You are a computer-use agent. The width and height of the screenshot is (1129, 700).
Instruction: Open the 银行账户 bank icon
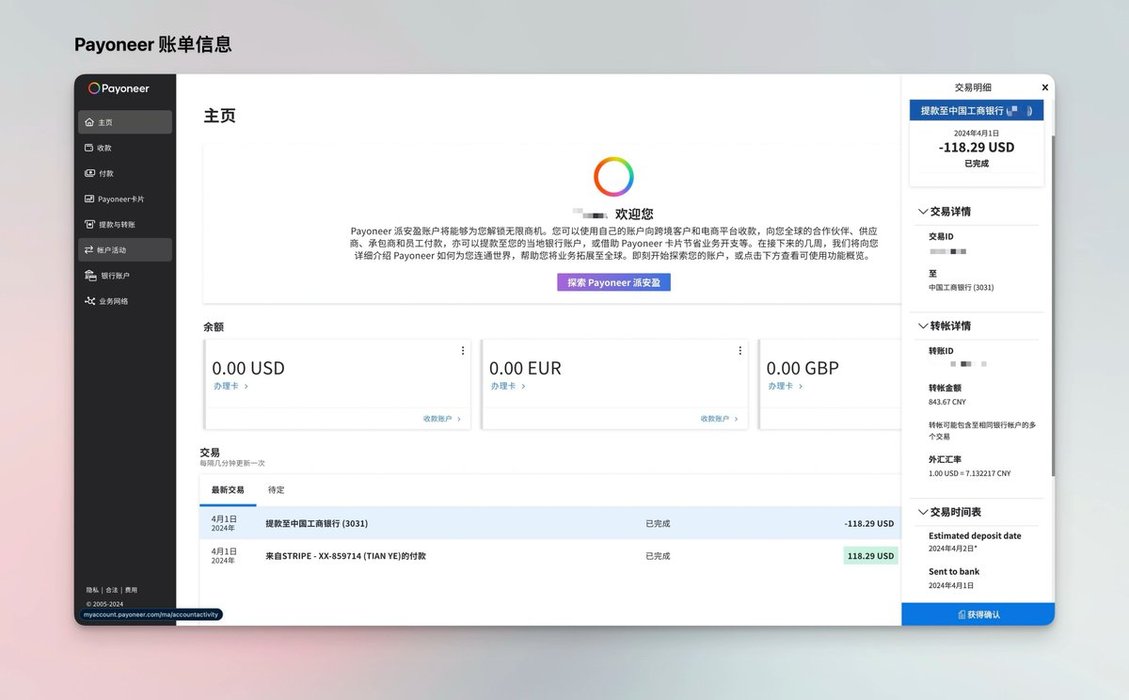click(x=89, y=275)
